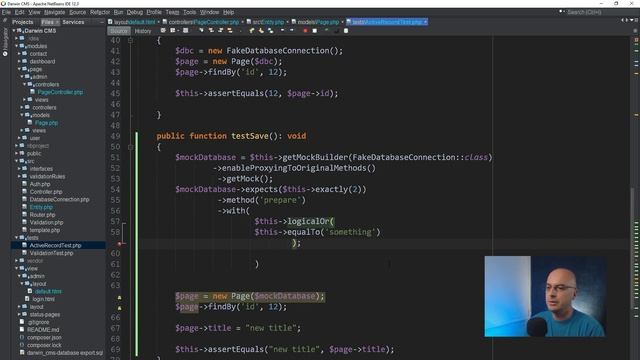This screenshot has height=360, width=640.
Task: Close the Files panel tab
Action: (57, 22)
